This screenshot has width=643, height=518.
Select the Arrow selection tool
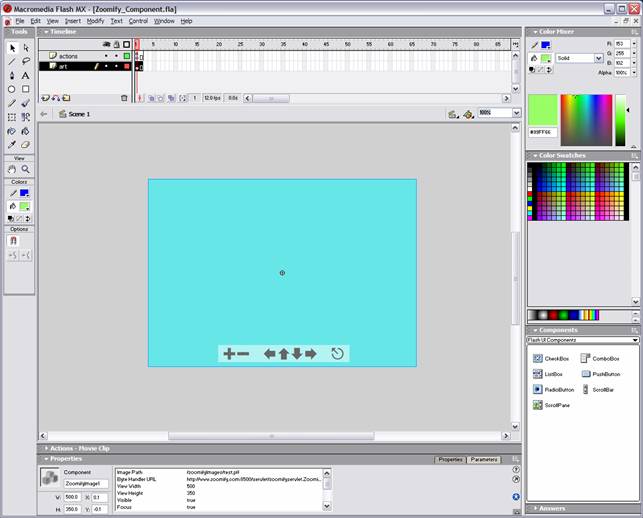12,47
